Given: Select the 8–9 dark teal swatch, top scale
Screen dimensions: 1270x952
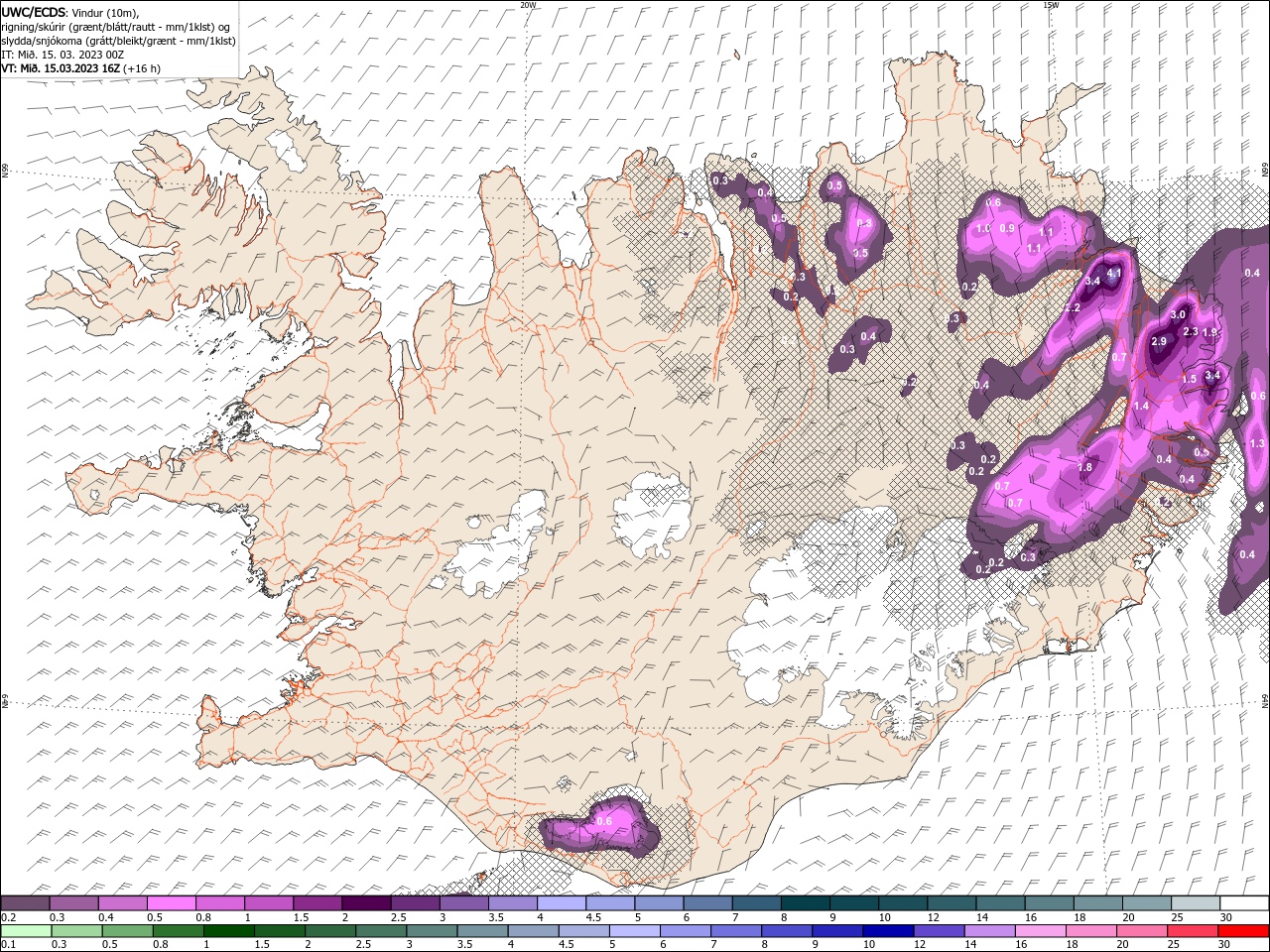Looking at the screenshot, I should point(806,903).
